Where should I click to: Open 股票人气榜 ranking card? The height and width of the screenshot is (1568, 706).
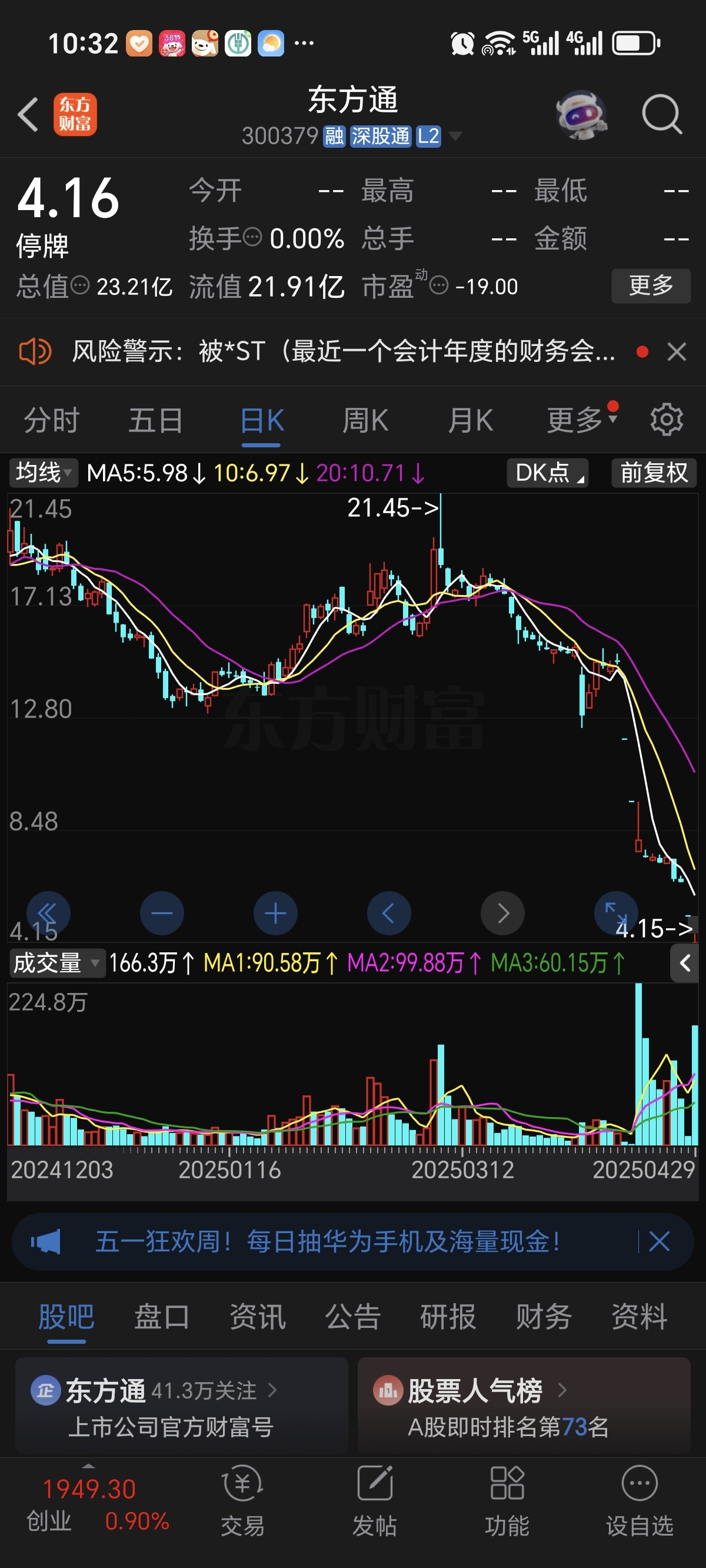coord(524,1407)
